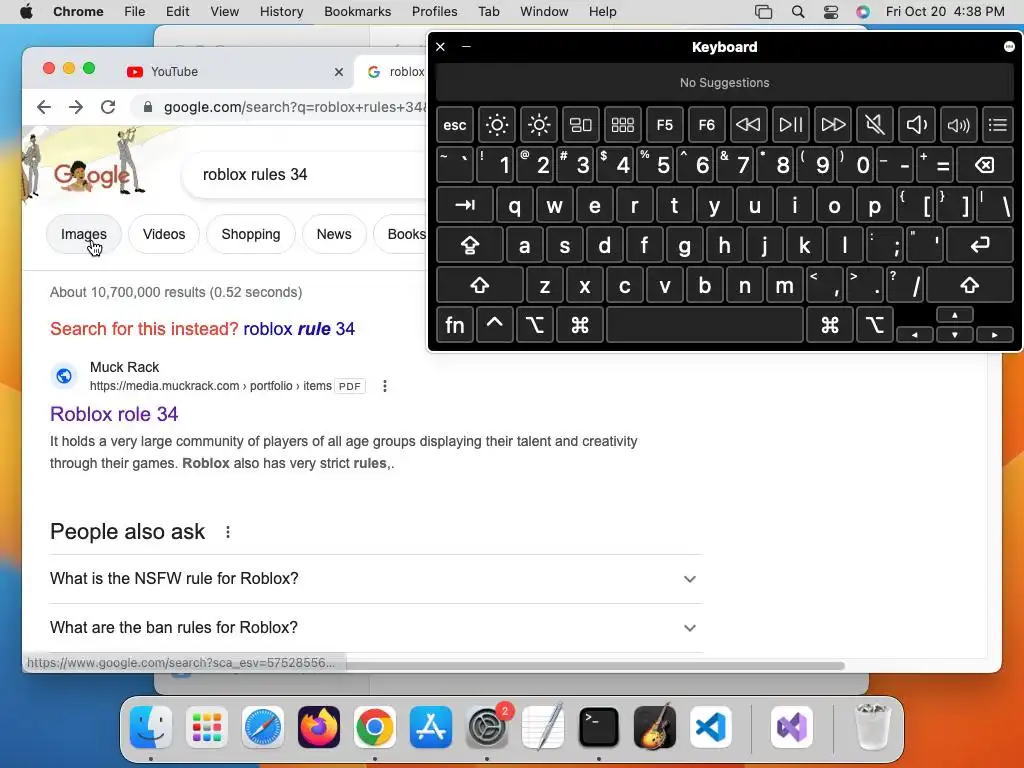Expand What is the NSFW rule for Roblox
Image resolution: width=1024 pixels, height=768 pixels.
coord(376,579)
